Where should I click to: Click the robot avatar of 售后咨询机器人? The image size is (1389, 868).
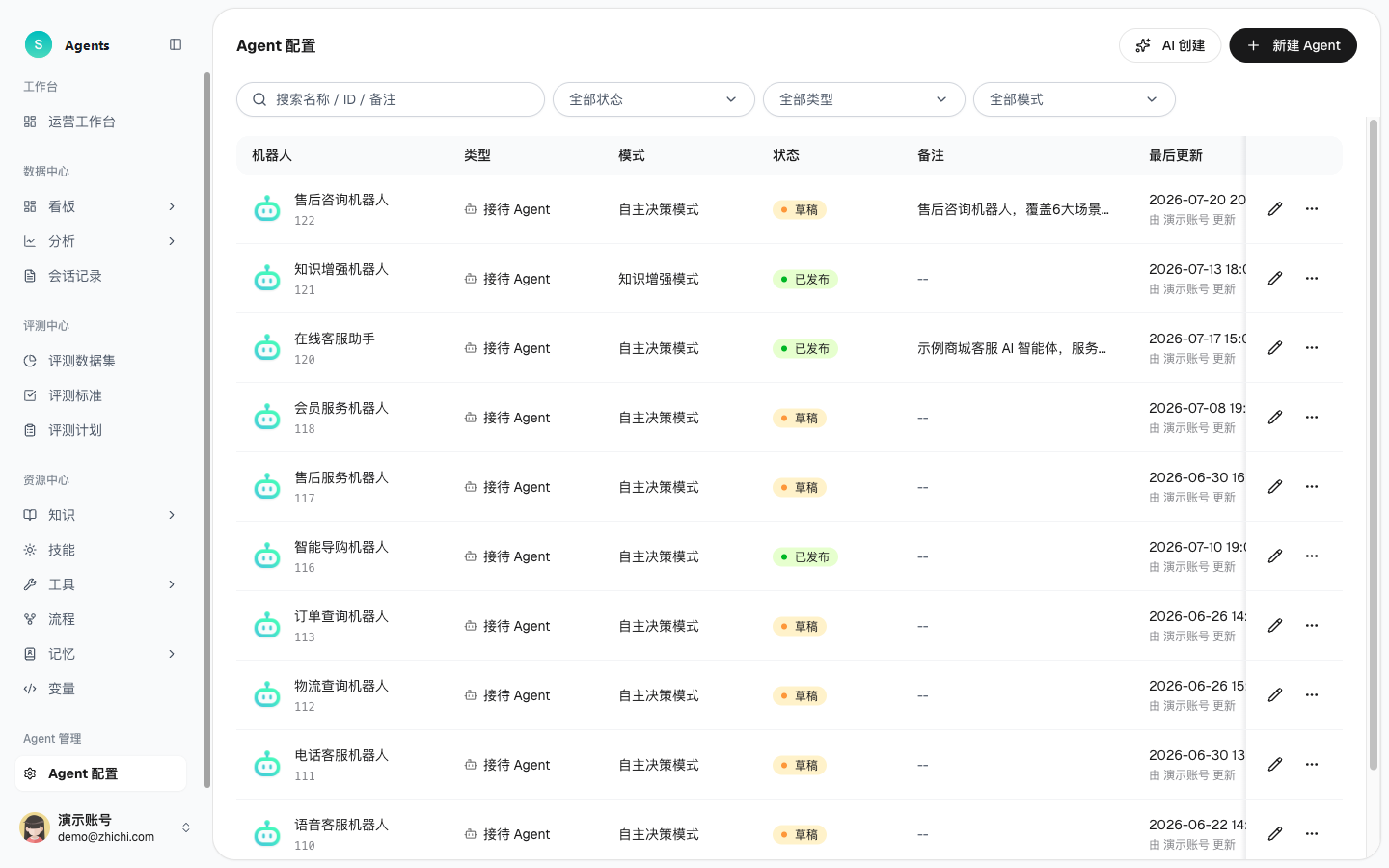pyautogui.click(x=267, y=209)
